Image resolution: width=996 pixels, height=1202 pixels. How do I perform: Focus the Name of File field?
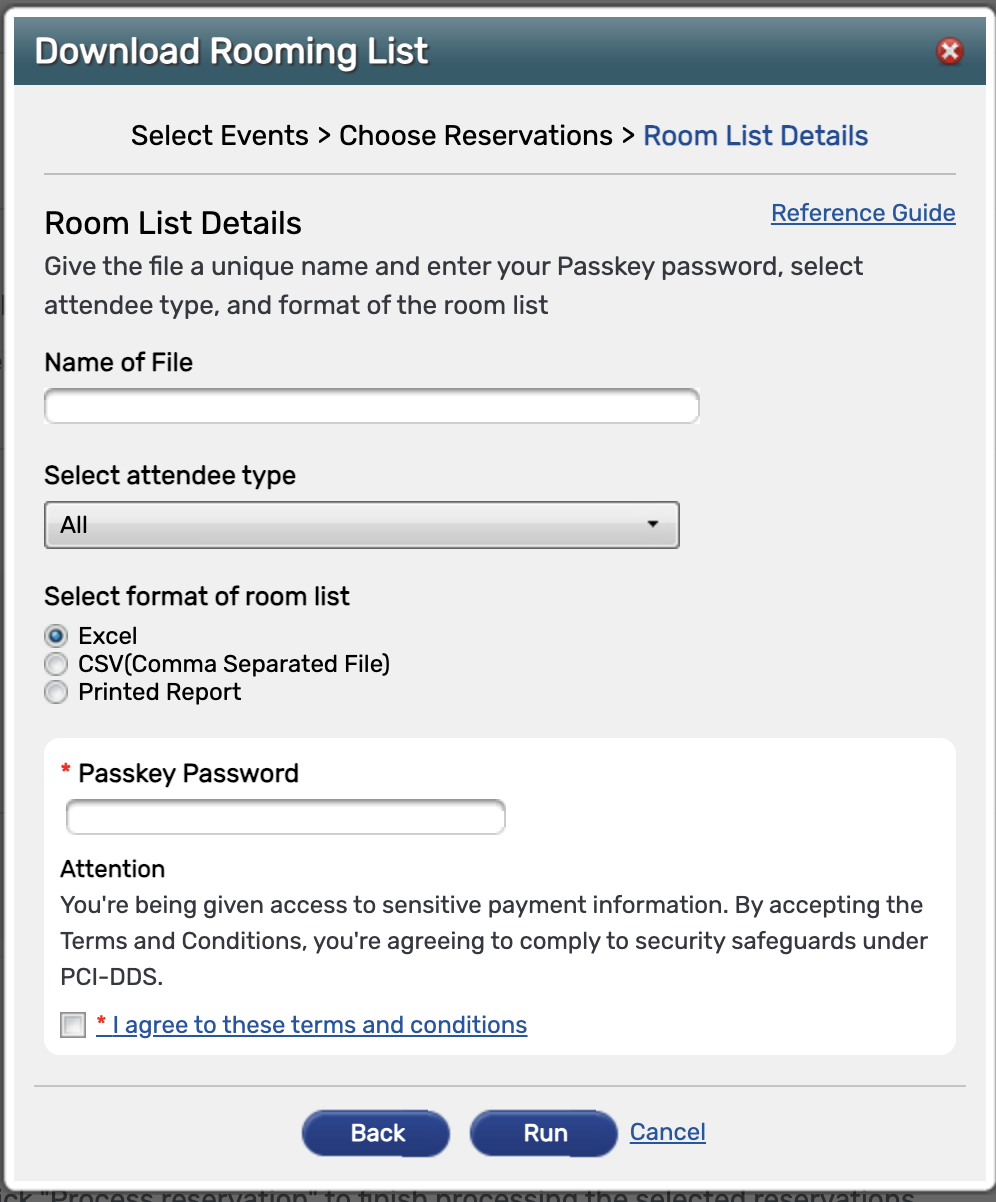[372, 406]
